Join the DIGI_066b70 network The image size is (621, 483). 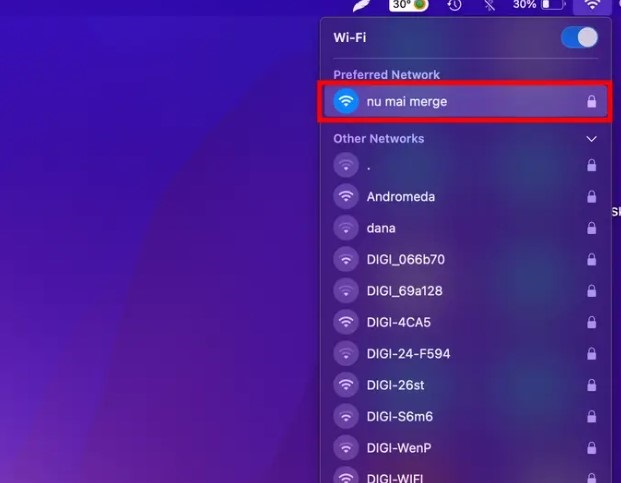465,259
